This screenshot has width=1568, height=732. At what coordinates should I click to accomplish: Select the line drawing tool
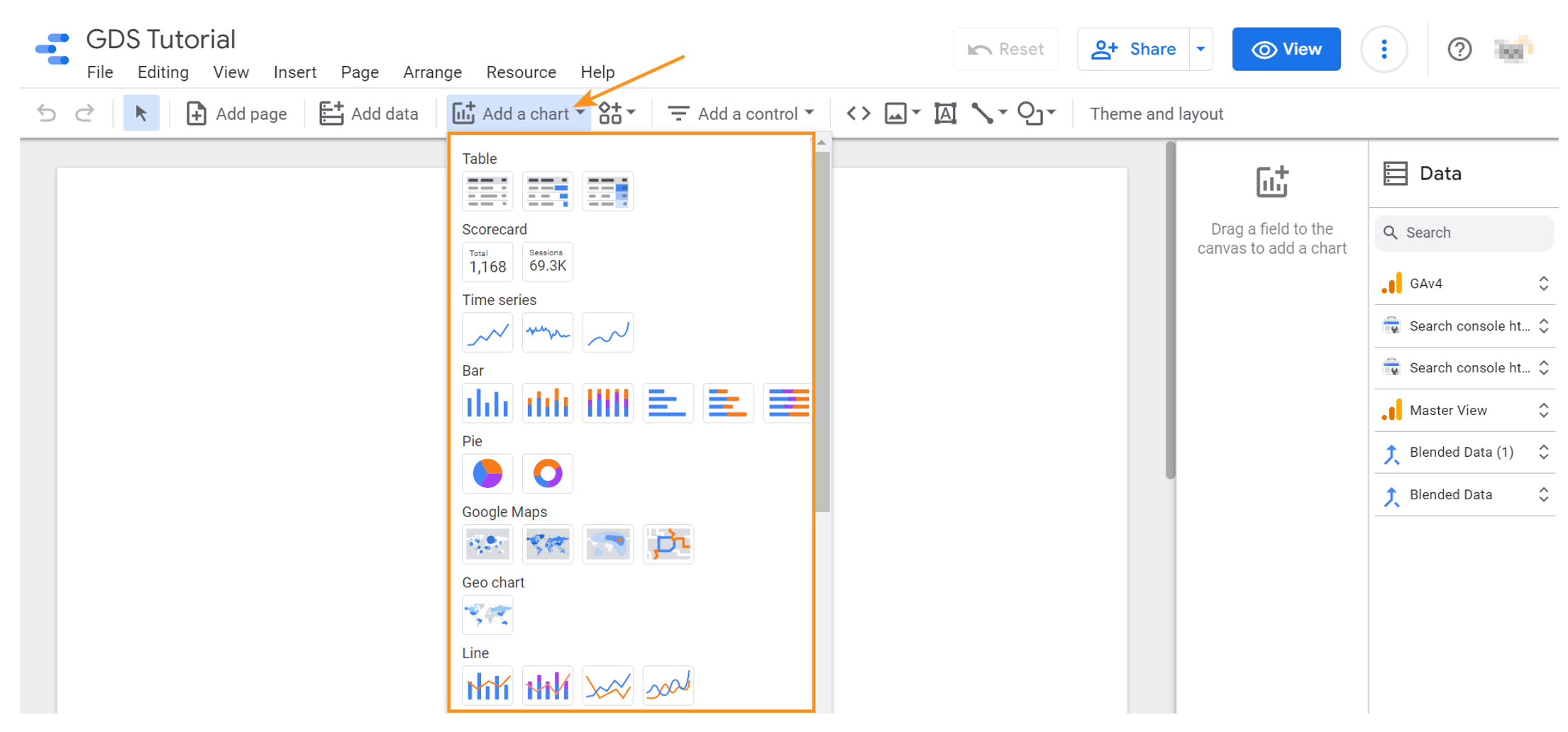pos(983,113)
